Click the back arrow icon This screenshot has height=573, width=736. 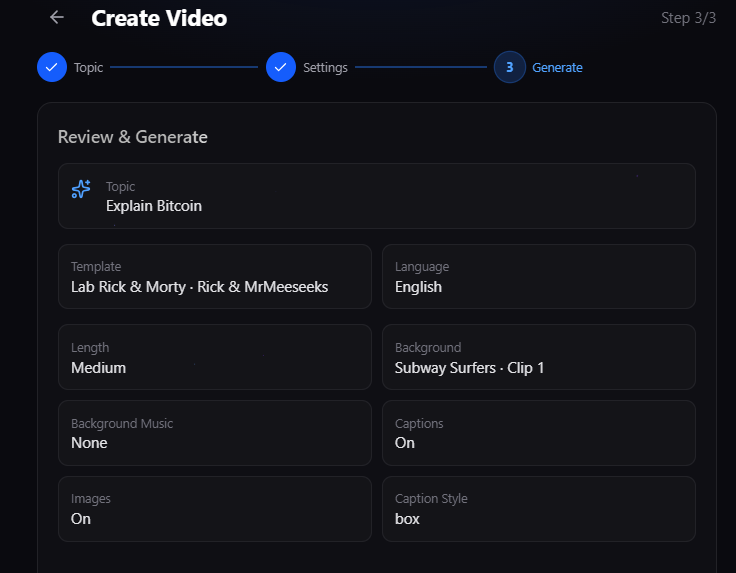click(57, 17)
